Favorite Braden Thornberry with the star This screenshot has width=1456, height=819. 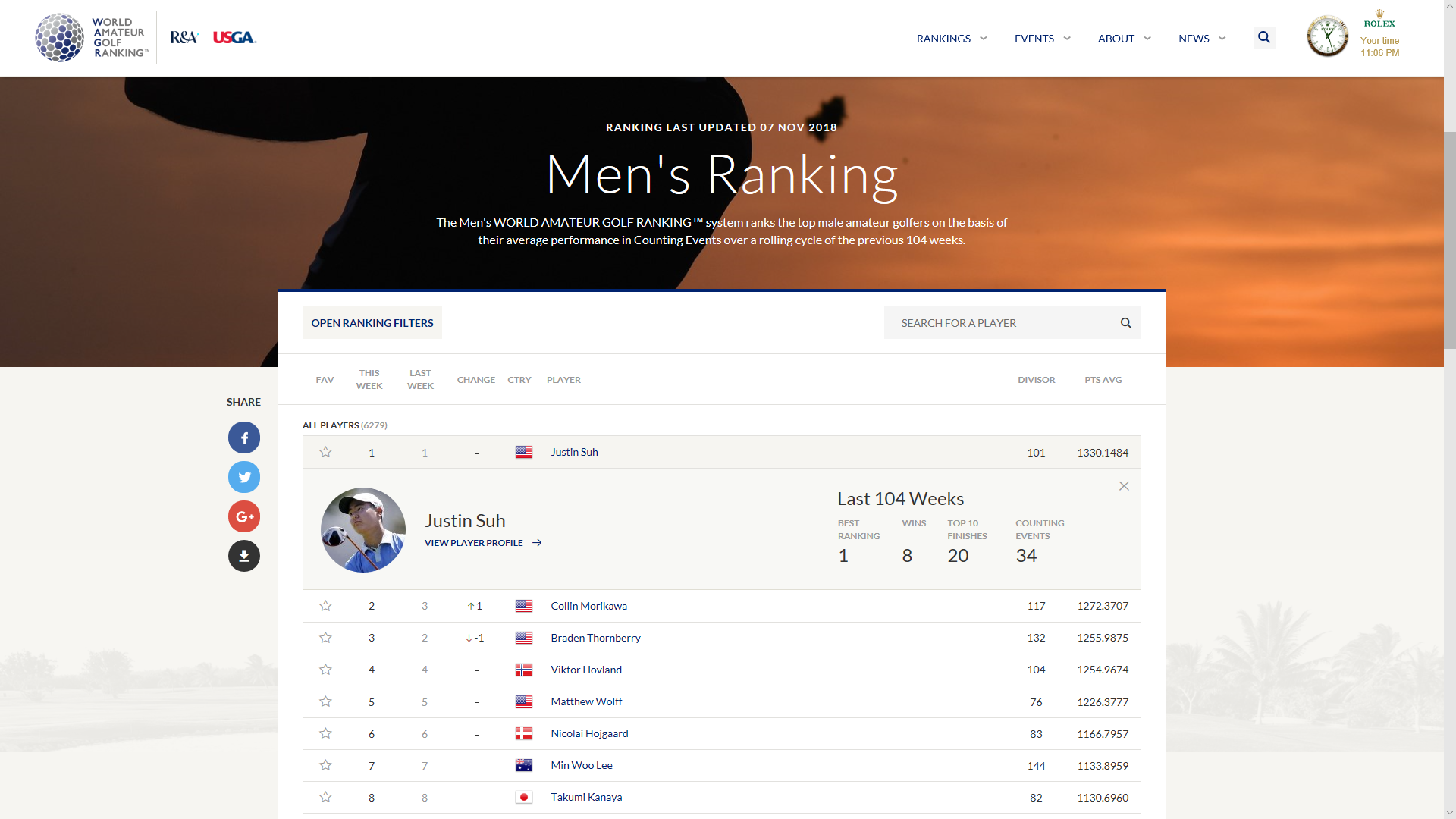(x=325, y=638)
